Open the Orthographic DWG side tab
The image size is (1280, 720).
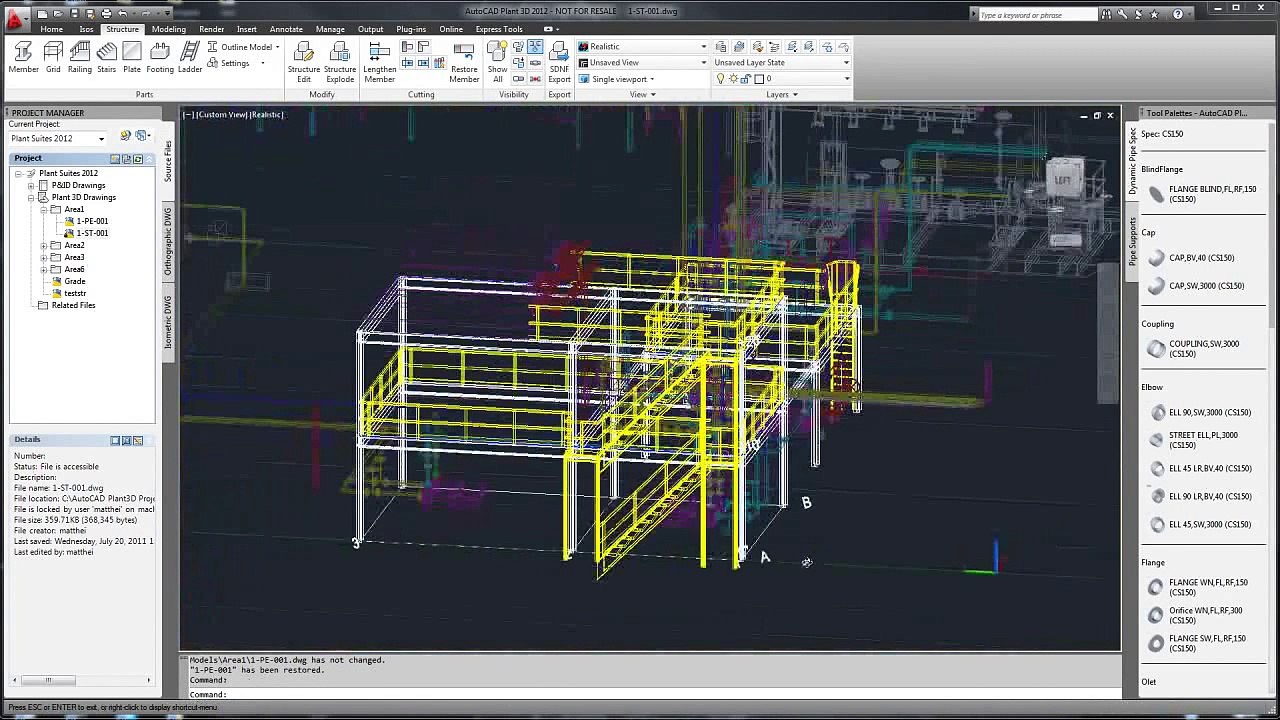(168, 241)
